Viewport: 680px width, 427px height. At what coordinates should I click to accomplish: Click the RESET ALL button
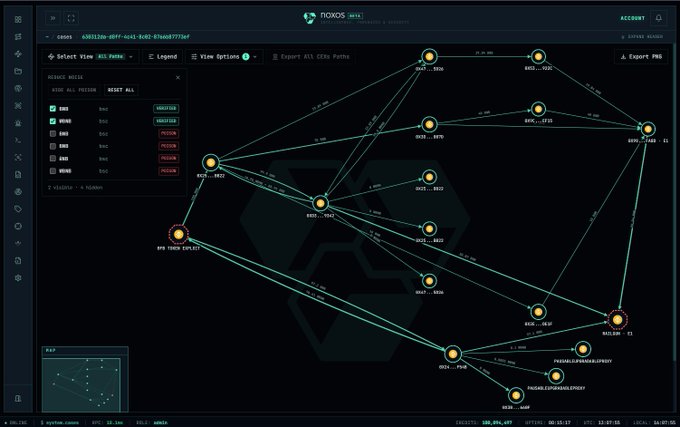coord(121,90)
